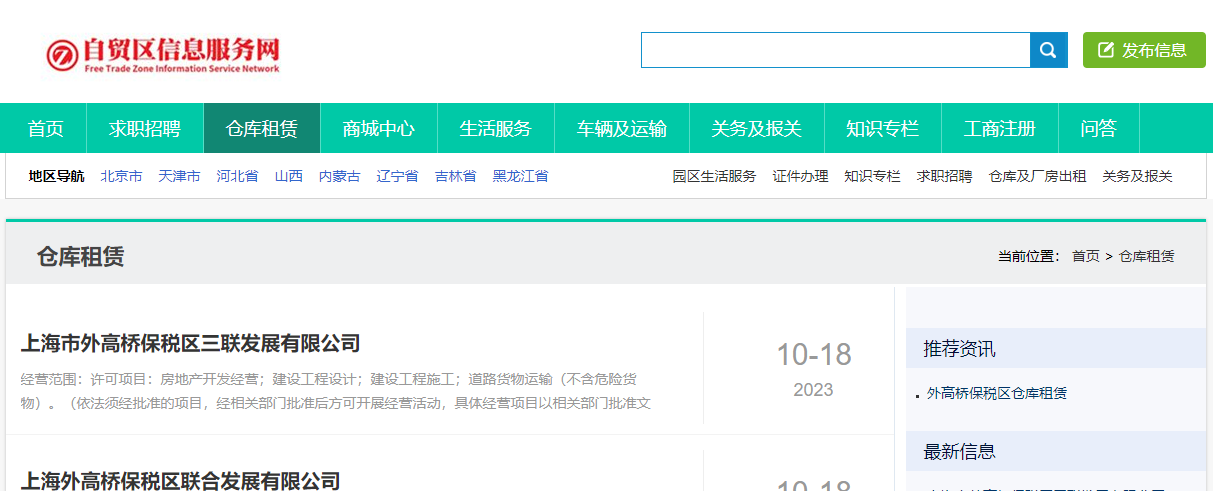Open 生活服务 navigation item
The width and height of the screenshot is (1213, 491).
(496, 128)
